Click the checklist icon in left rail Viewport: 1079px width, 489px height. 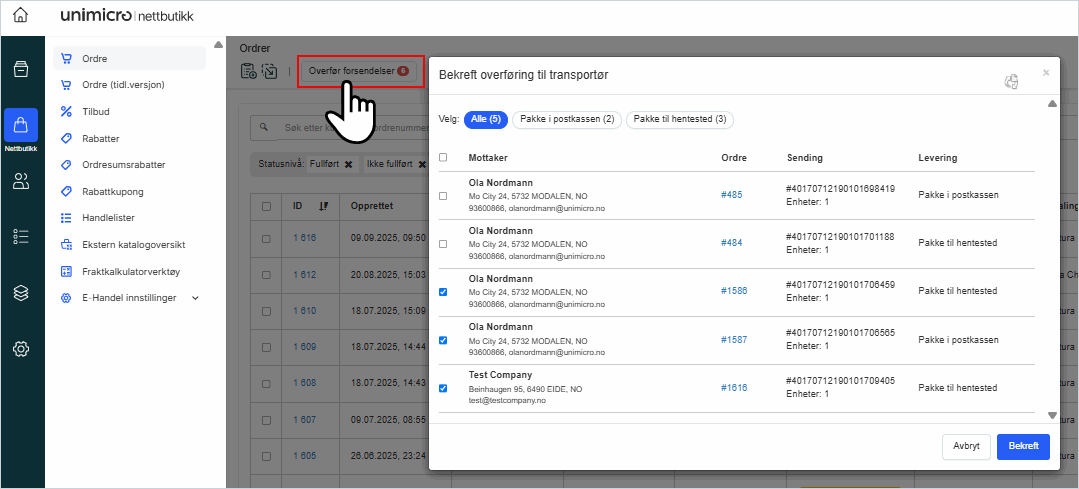(21, 236)
